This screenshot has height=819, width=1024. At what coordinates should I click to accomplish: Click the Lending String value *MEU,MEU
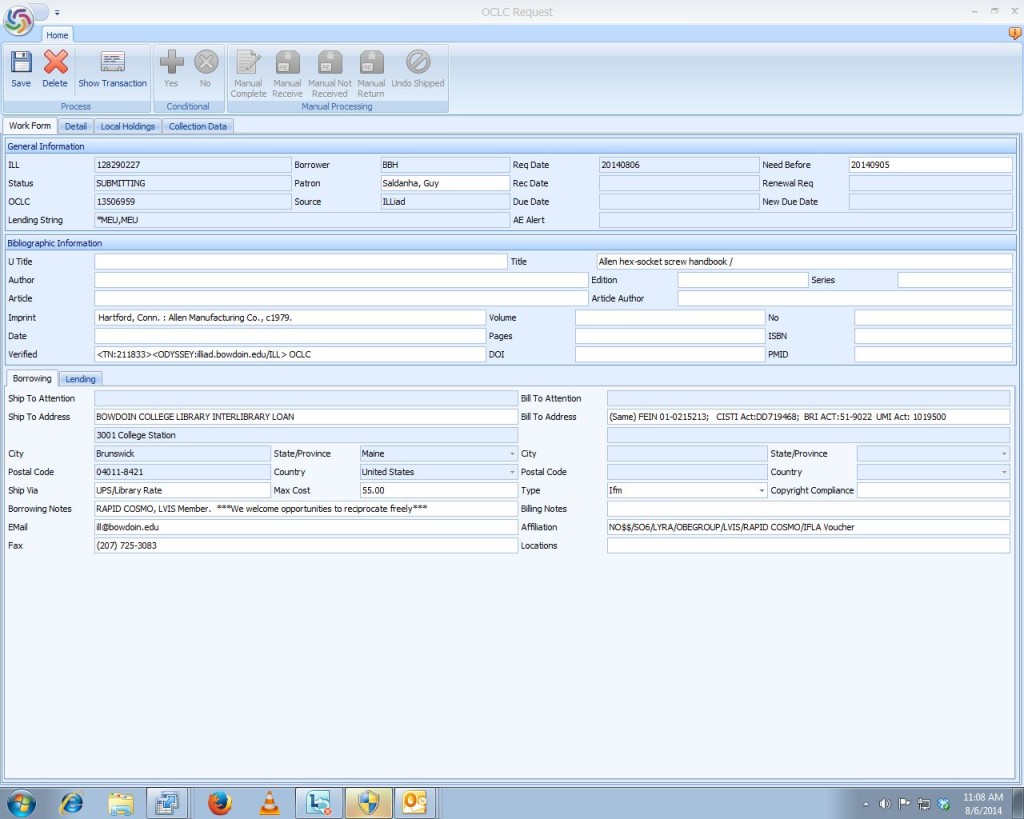click(302, 219)
